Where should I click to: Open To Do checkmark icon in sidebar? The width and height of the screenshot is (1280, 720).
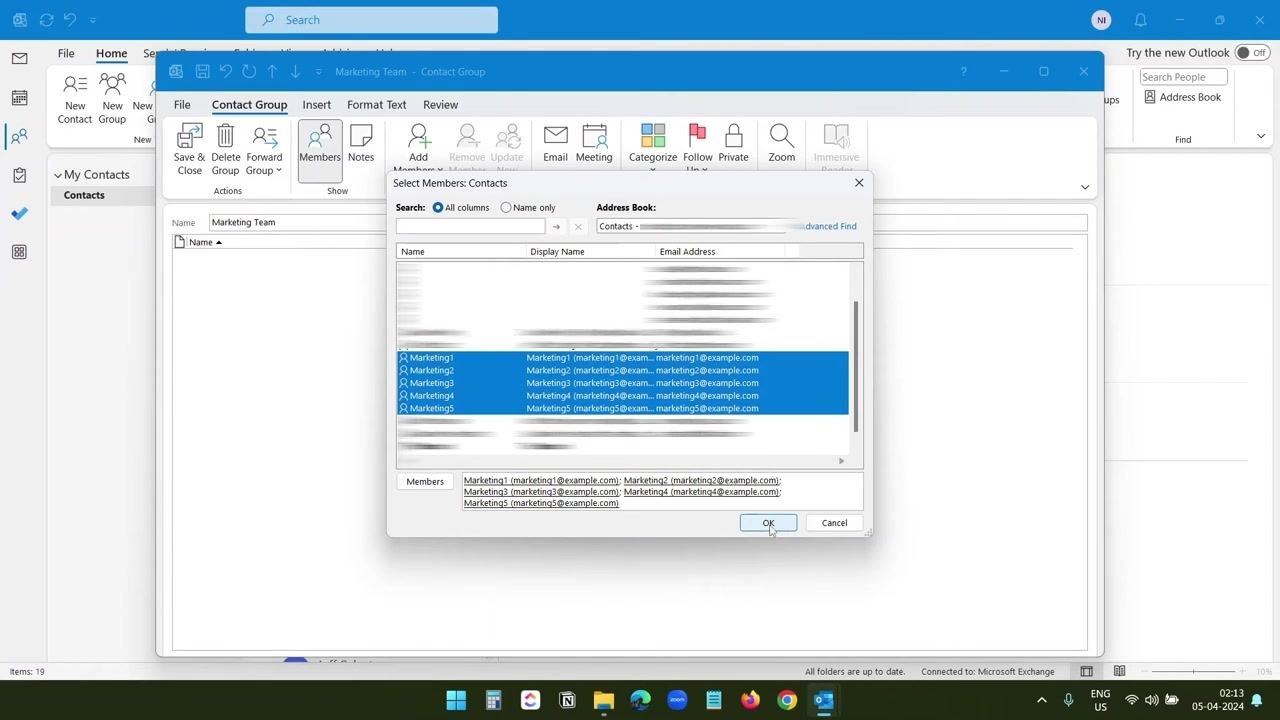point(19,213)
